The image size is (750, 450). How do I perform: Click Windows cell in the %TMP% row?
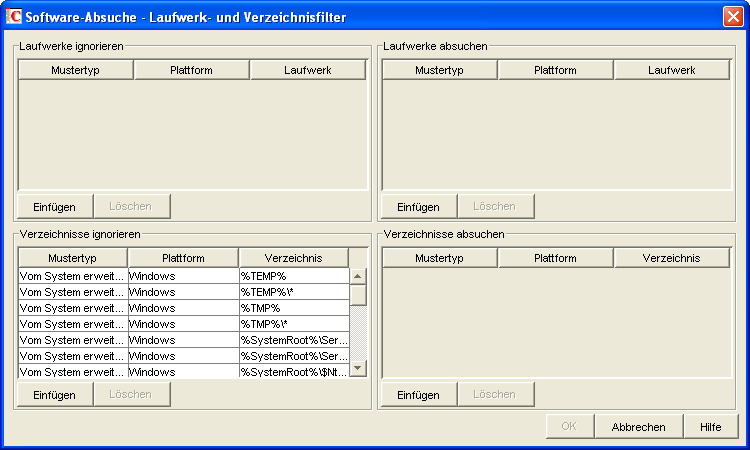(x=183, y=308)
